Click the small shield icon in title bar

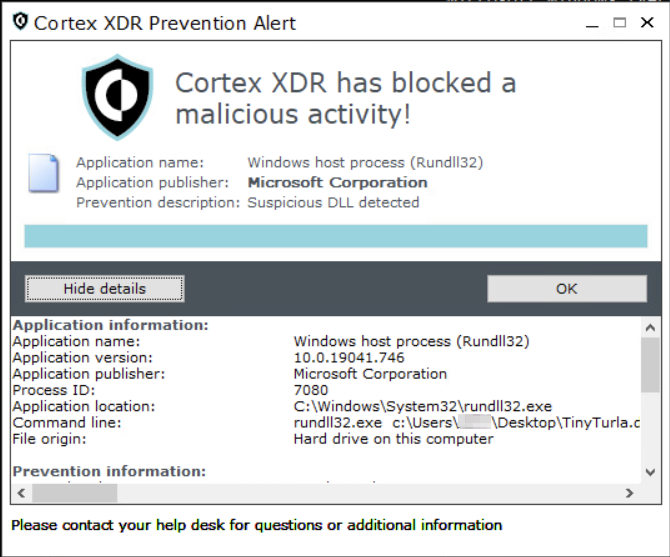tap(19, 22)
